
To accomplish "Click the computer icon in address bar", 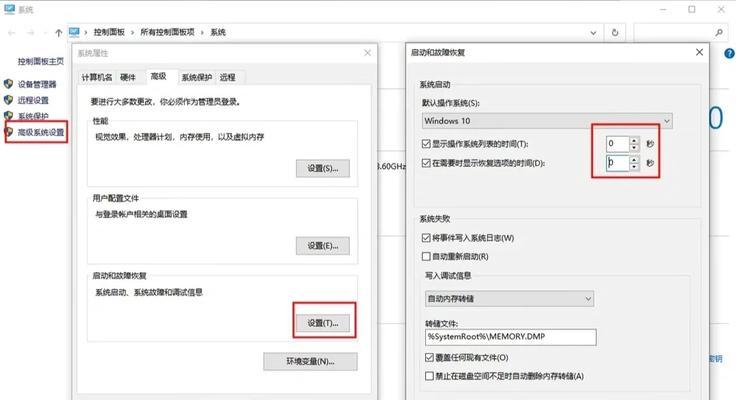I will [x=74, y=32].
